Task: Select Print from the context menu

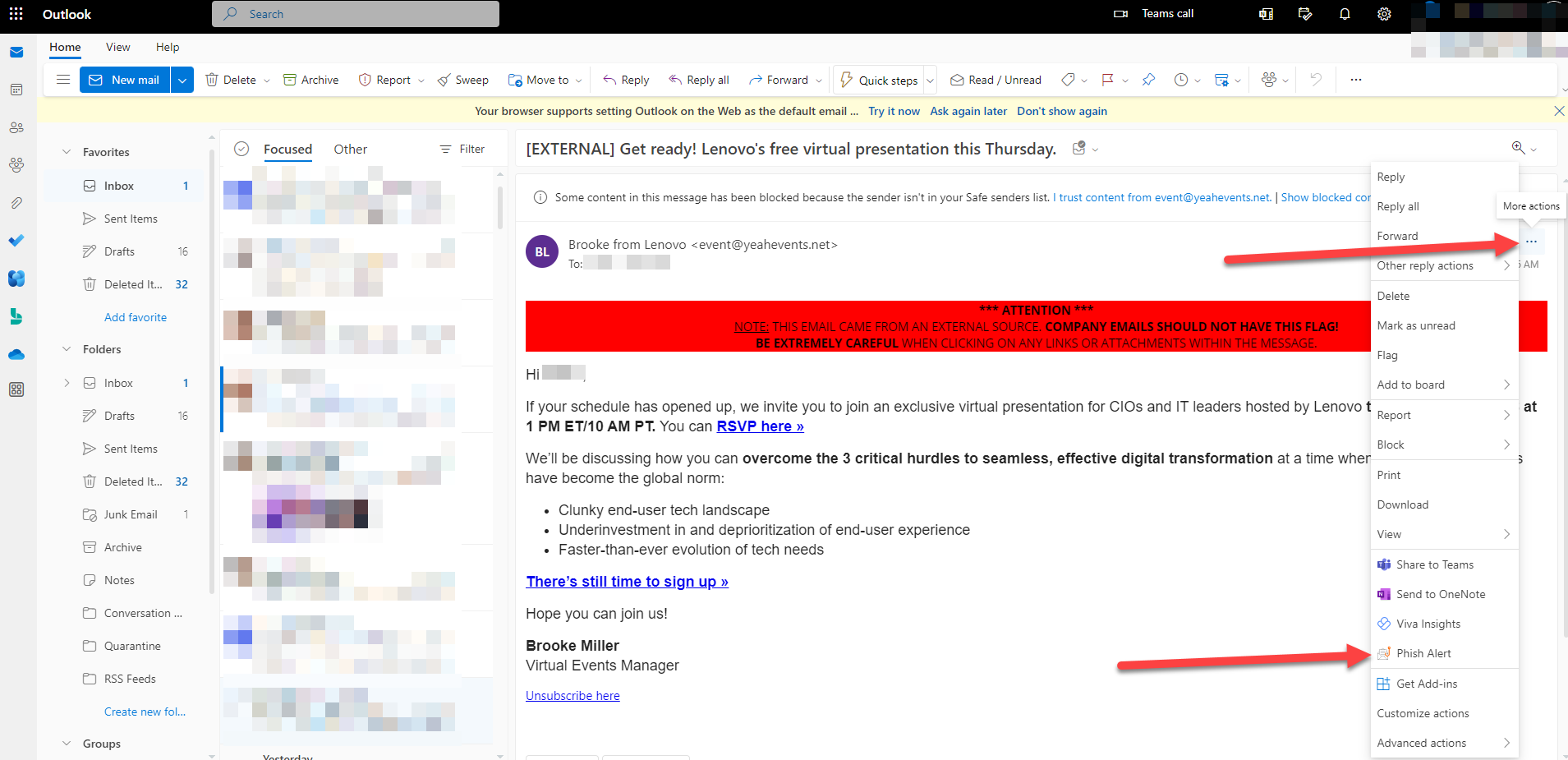Action: tap(1444, 475)
